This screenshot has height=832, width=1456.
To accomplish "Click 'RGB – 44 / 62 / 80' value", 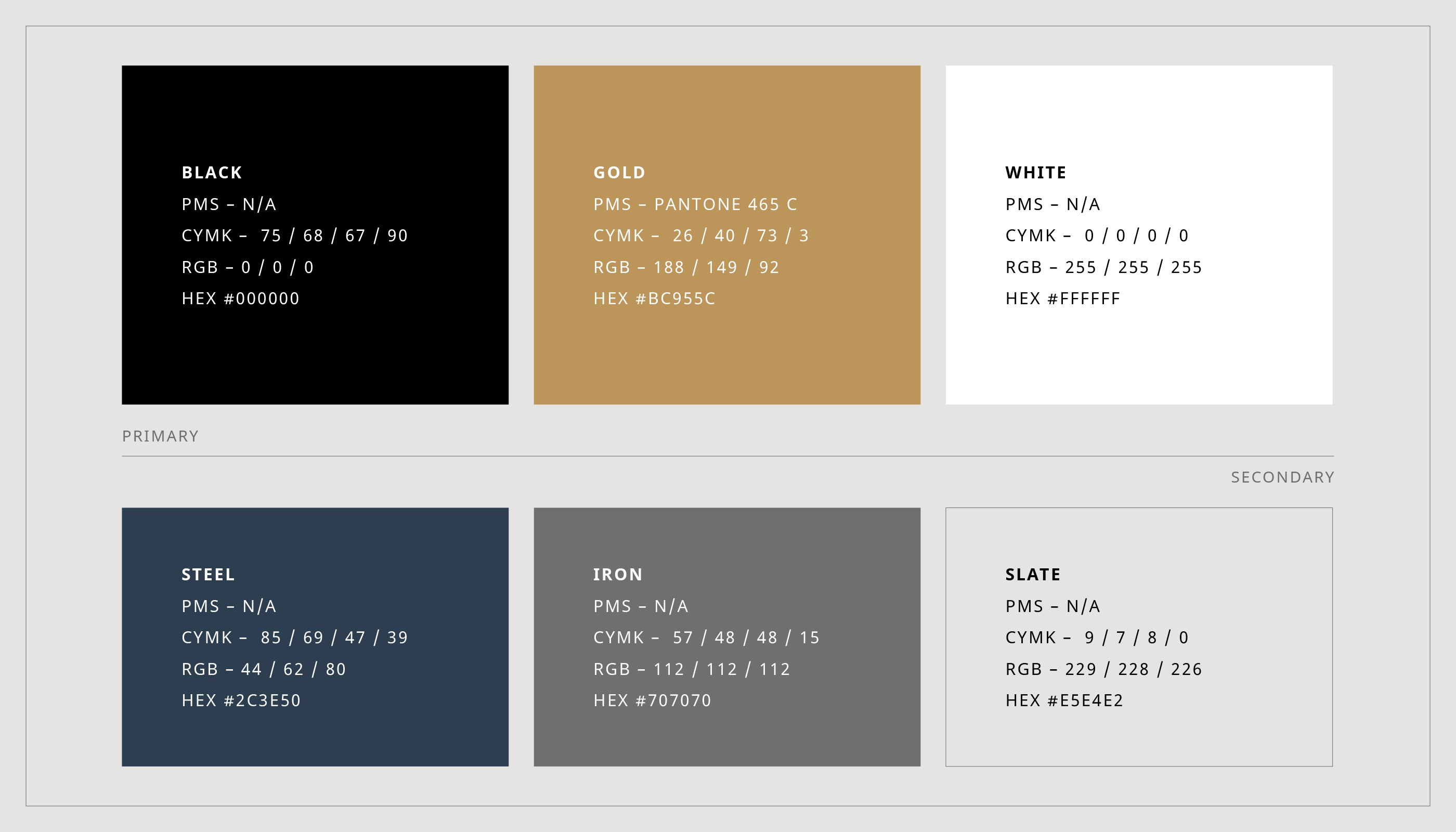I will [264, 669].
